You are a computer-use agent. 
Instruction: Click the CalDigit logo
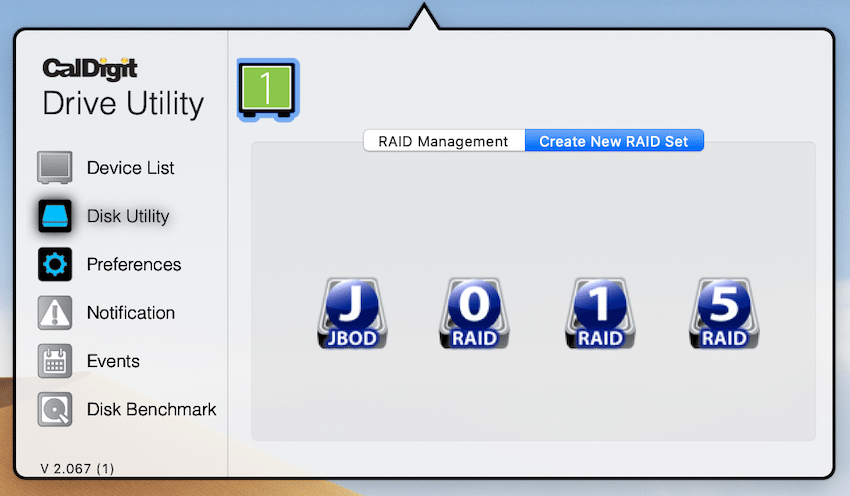click(x=90, y=69)
